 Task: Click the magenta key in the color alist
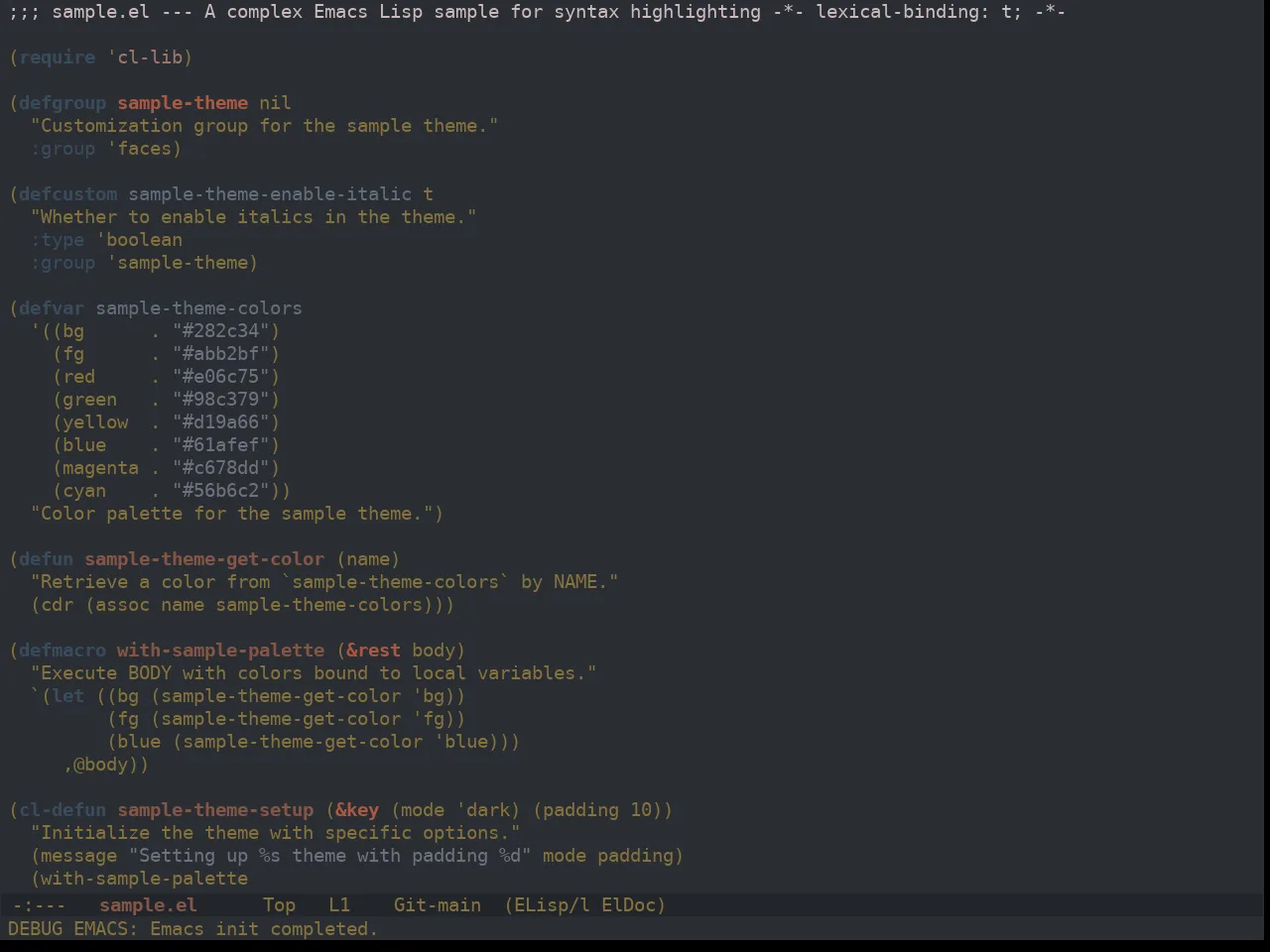click(101, 467)
